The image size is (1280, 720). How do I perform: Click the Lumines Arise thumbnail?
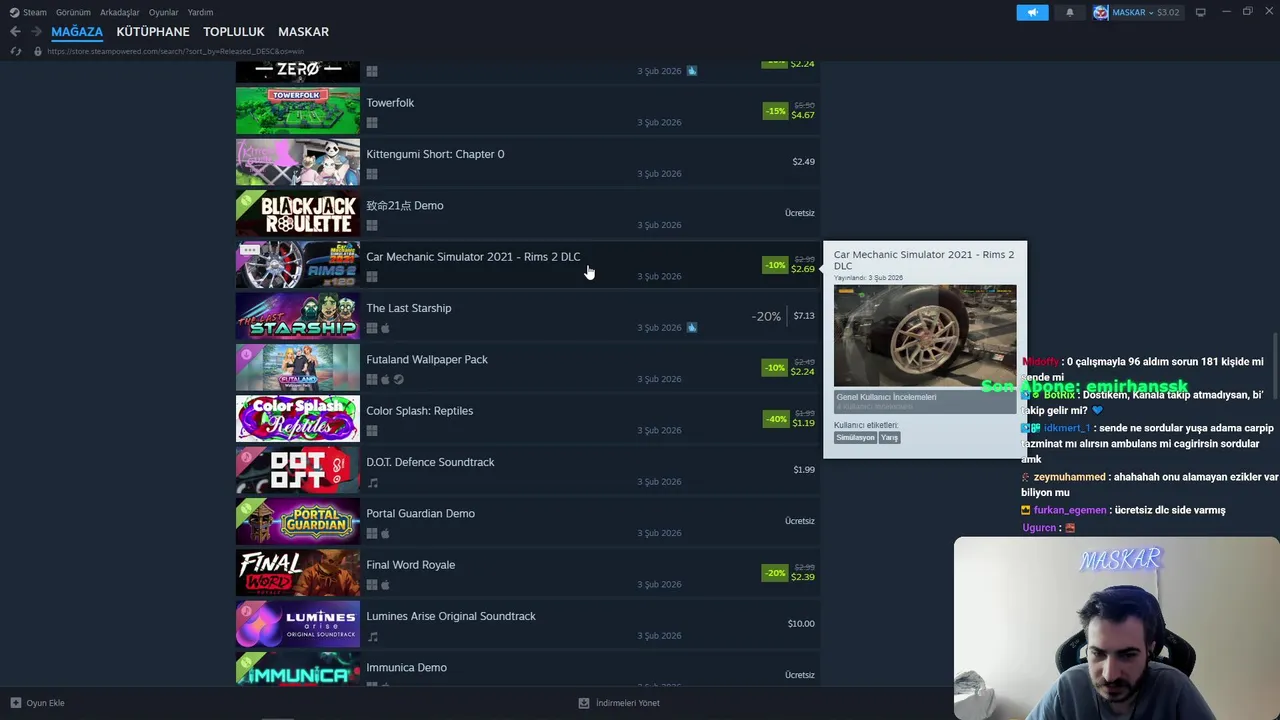click(x=297, y=624)
